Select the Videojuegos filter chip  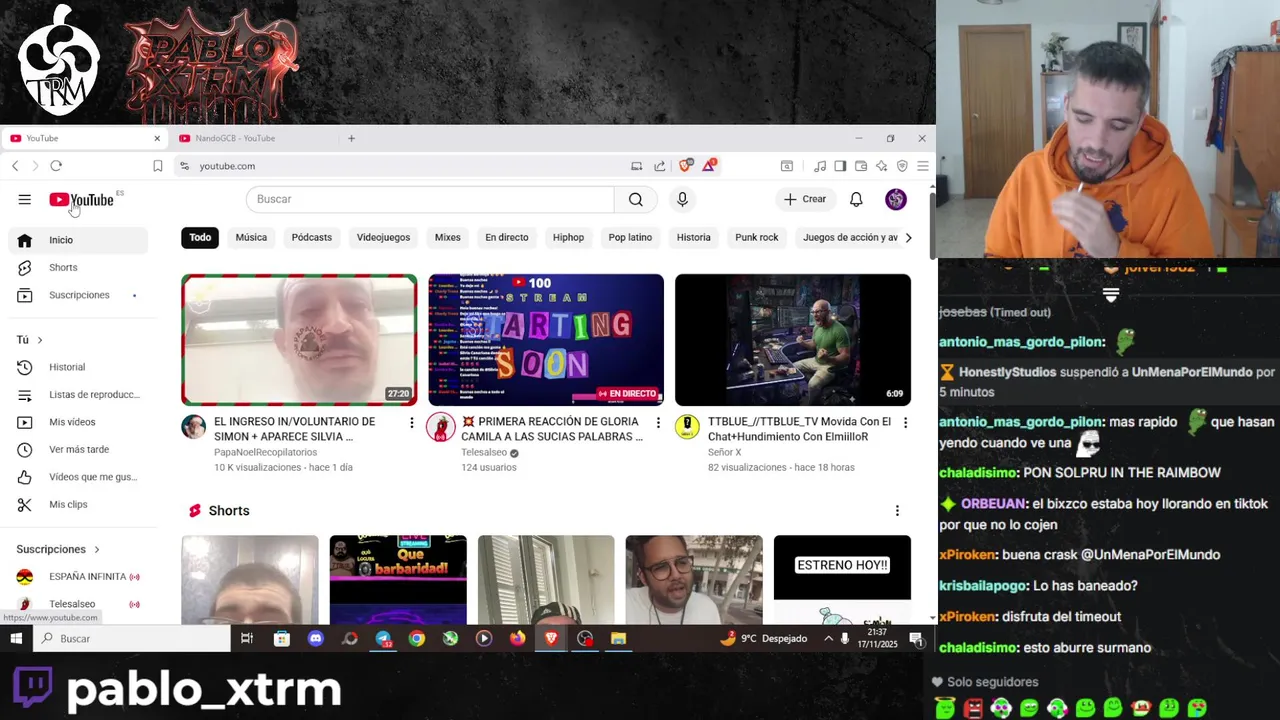pos(384,237)
